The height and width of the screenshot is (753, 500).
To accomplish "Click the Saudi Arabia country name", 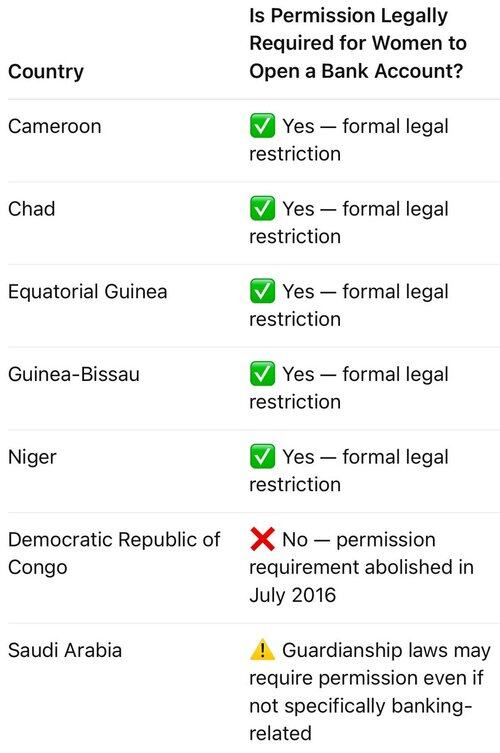I will [x=65, y=650].
